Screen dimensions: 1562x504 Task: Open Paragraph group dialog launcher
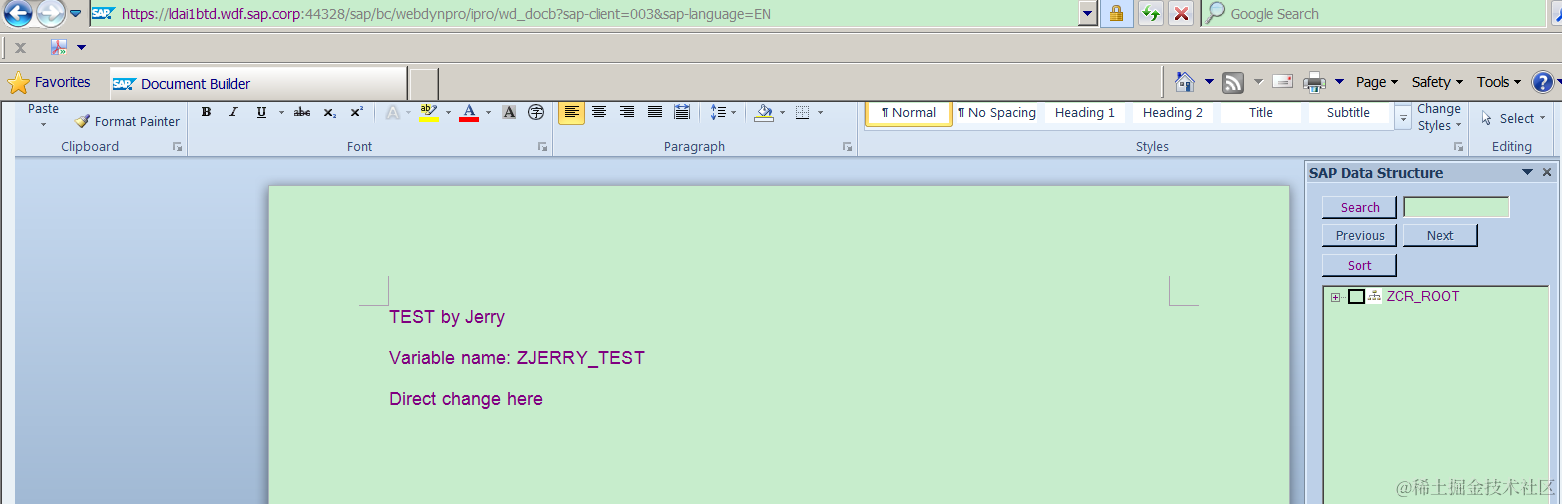point(847,147)
